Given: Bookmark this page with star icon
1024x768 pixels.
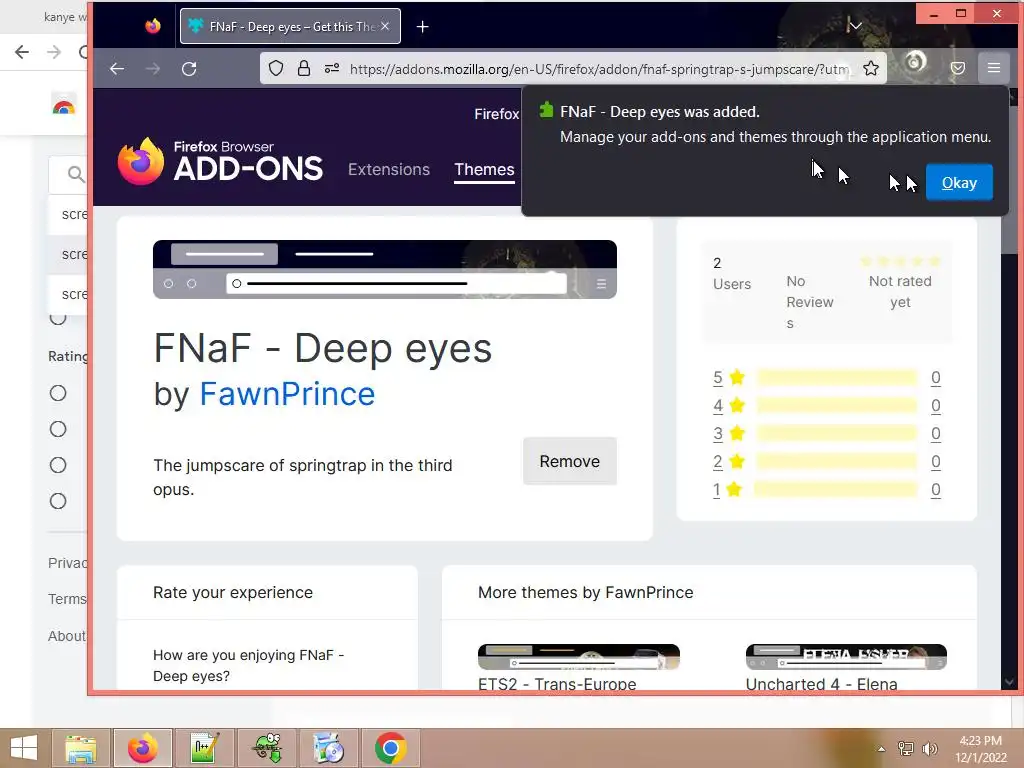Looking at the screenshot, I should (x=871, y=68).
